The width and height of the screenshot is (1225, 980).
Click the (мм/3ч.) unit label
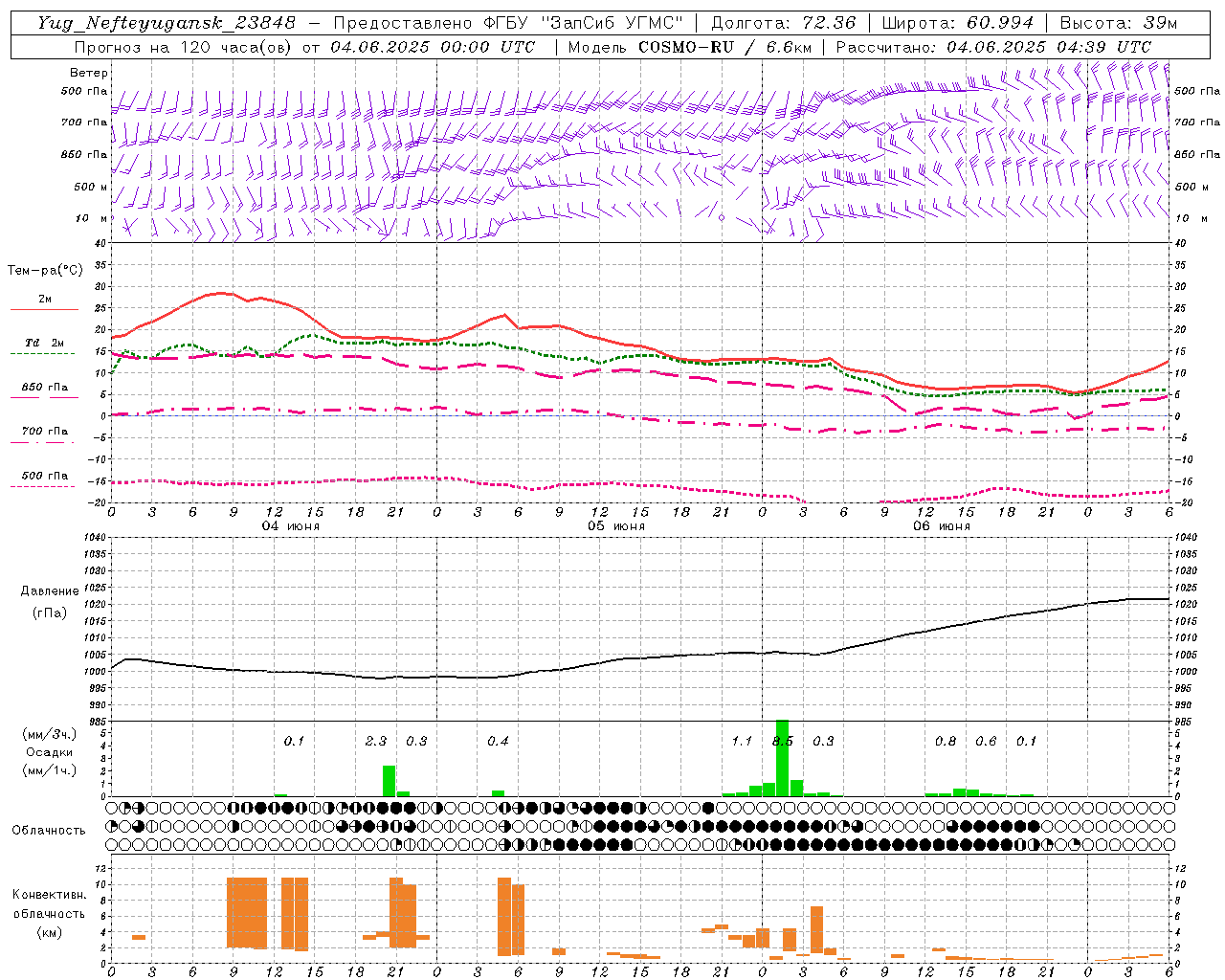point(50,734)
